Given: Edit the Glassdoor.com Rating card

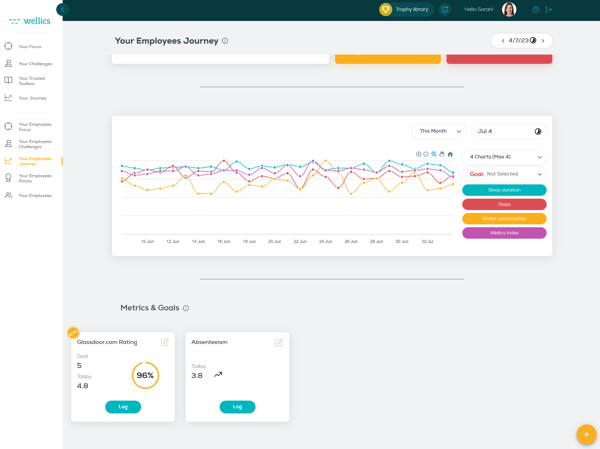Looking at the screenshot, I should tap(165, 342).
